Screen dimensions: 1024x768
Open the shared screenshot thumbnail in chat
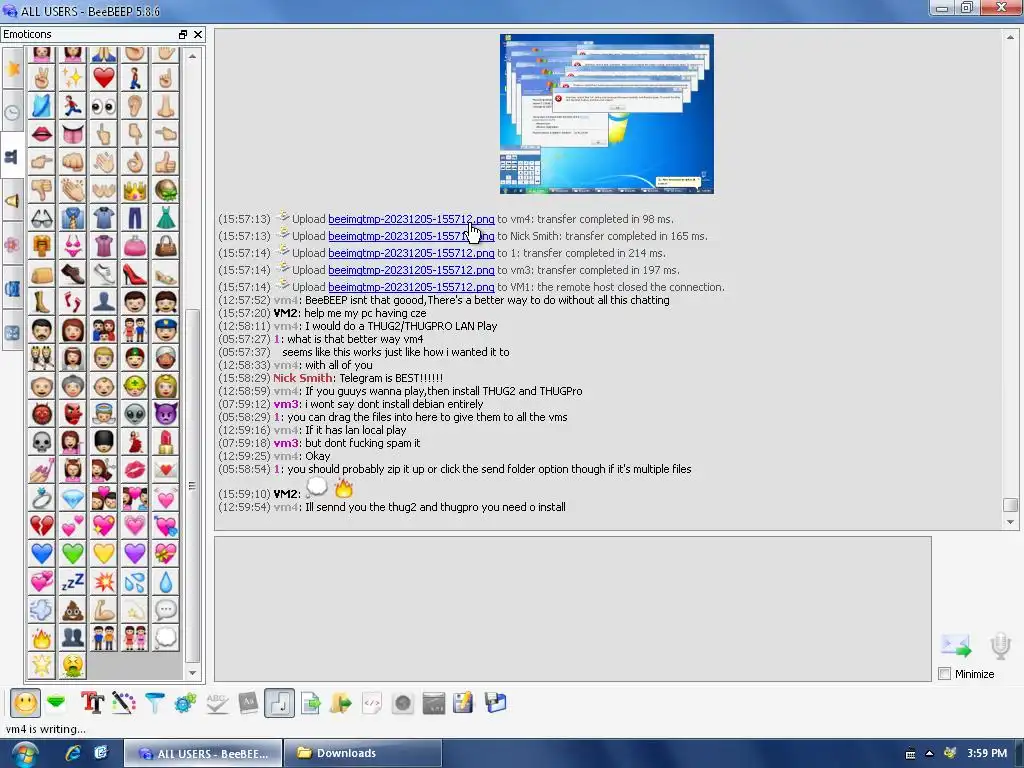click(x=607, y=114)
